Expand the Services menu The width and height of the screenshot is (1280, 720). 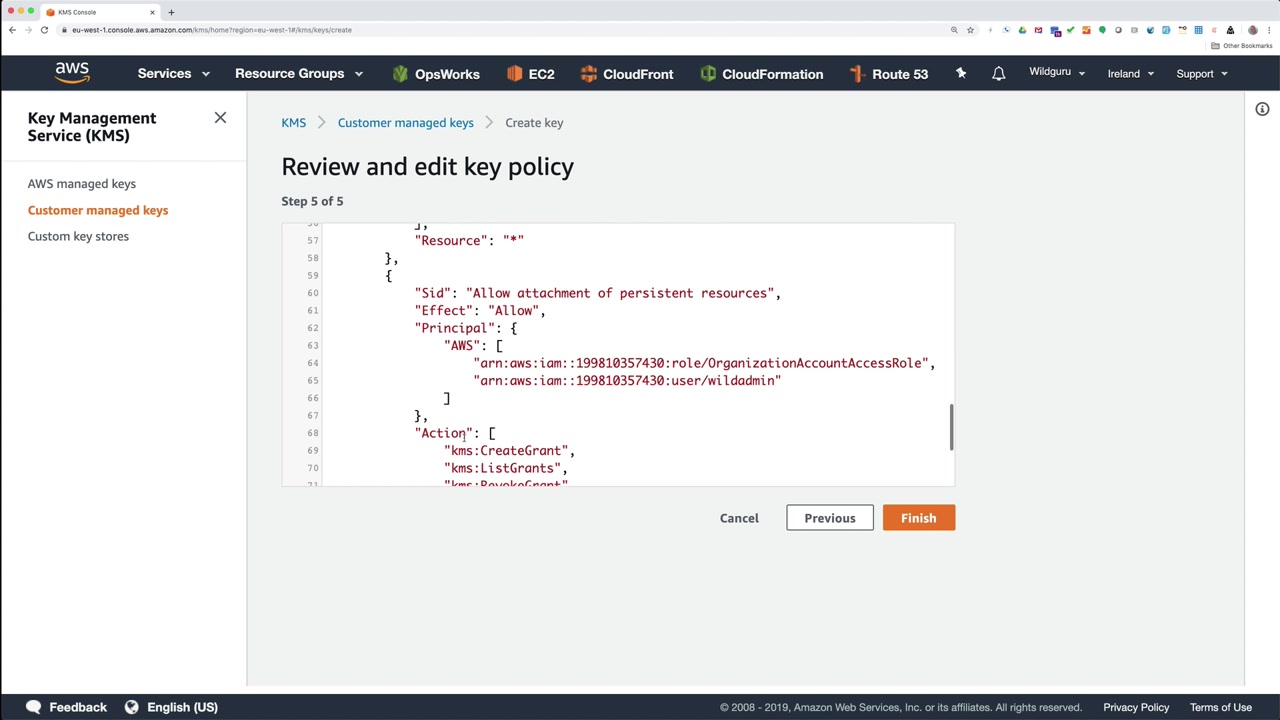[x=174, y=73]
